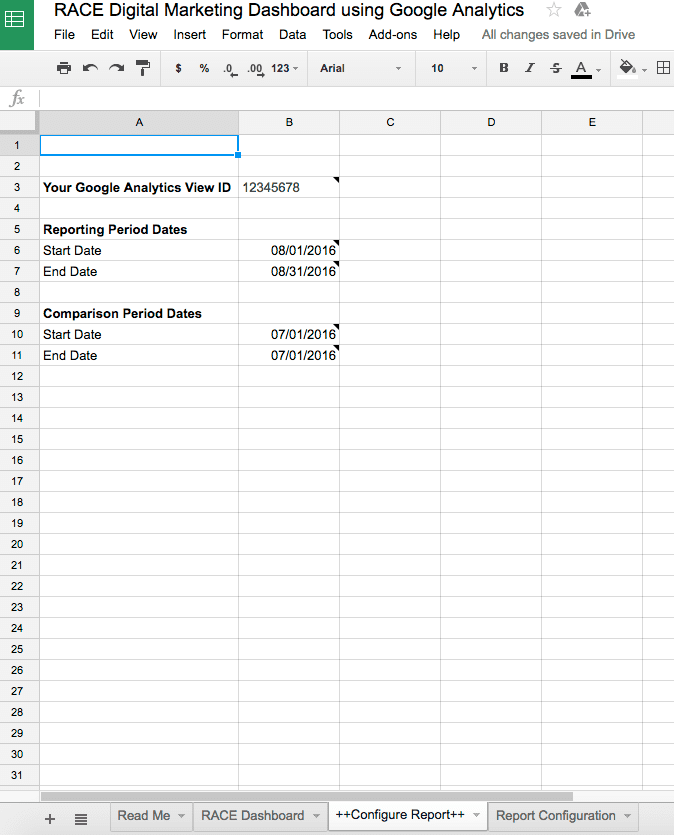Select the paint format tool
Screen dimensions: 674x835
[x=143, y=68]
